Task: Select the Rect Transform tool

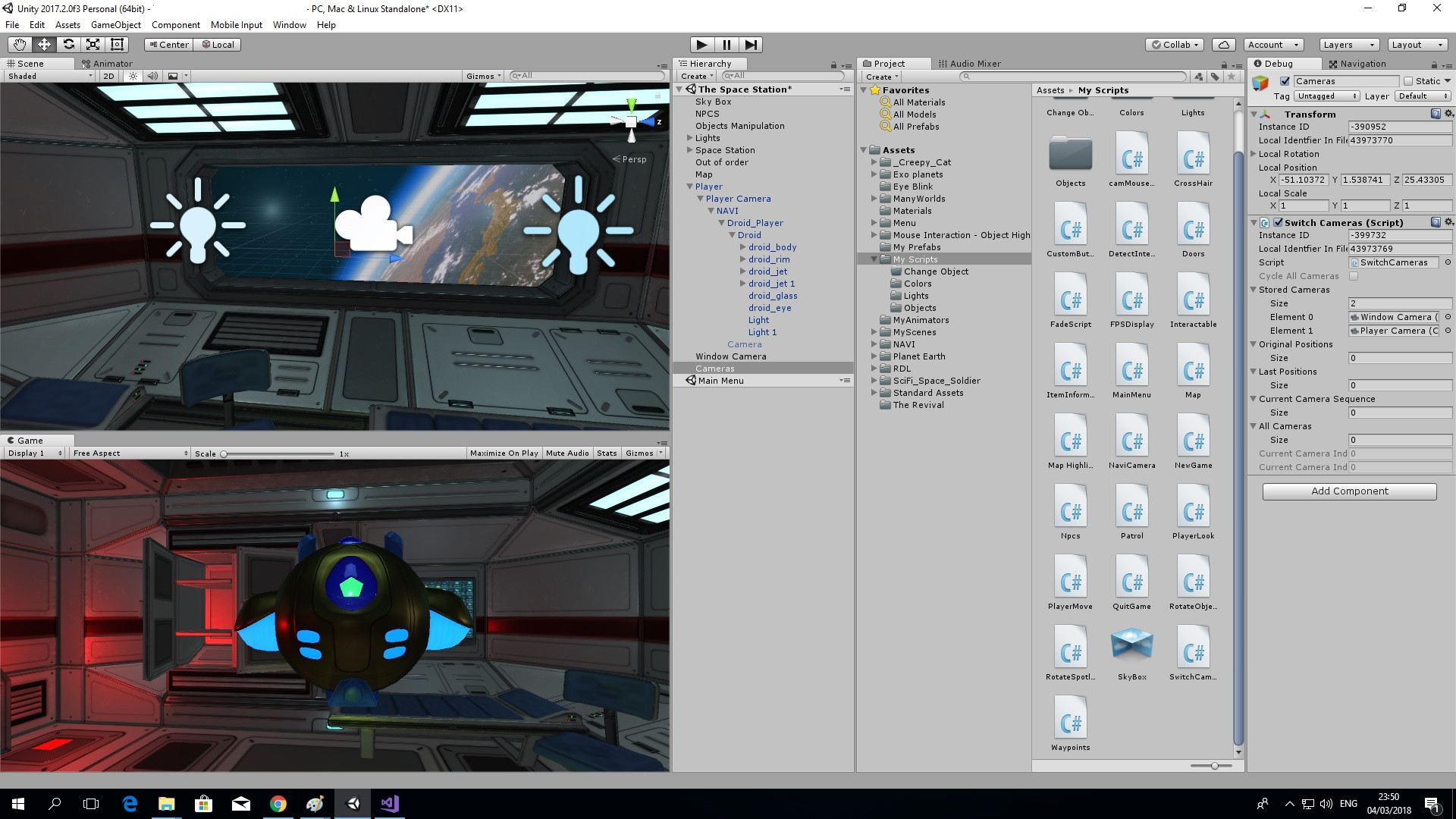Action: click(x=117, y=45)
